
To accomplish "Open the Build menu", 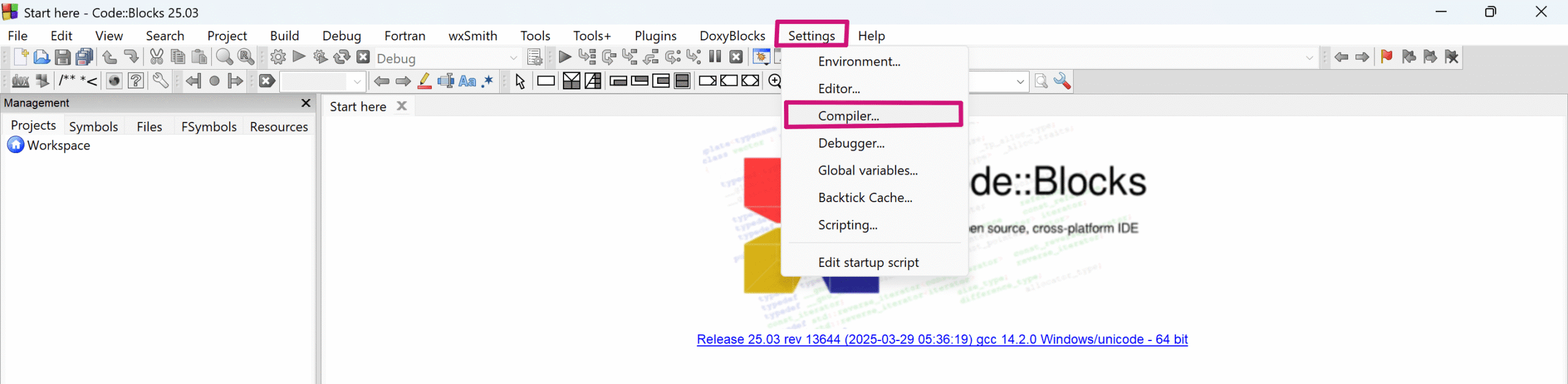I will pos(285,36).
